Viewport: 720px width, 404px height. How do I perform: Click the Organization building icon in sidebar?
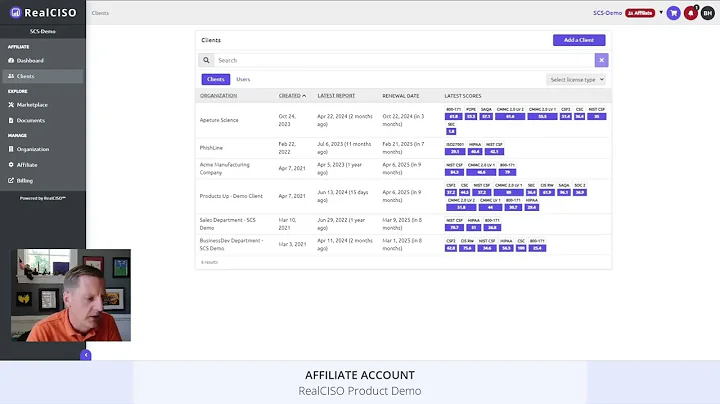point(11,149)
